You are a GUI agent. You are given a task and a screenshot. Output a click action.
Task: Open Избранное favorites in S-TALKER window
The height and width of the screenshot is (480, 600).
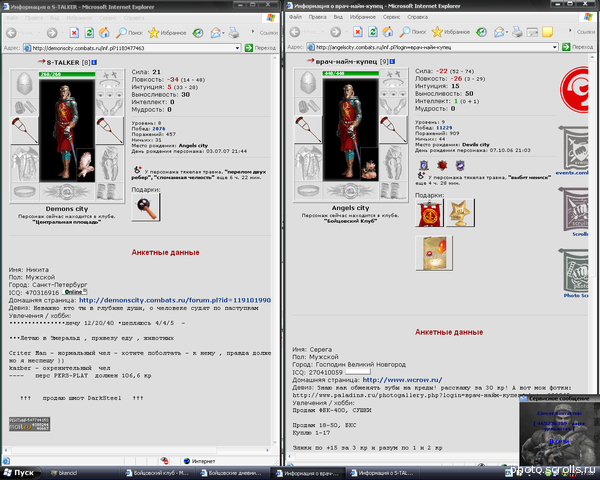coord(167,33)
